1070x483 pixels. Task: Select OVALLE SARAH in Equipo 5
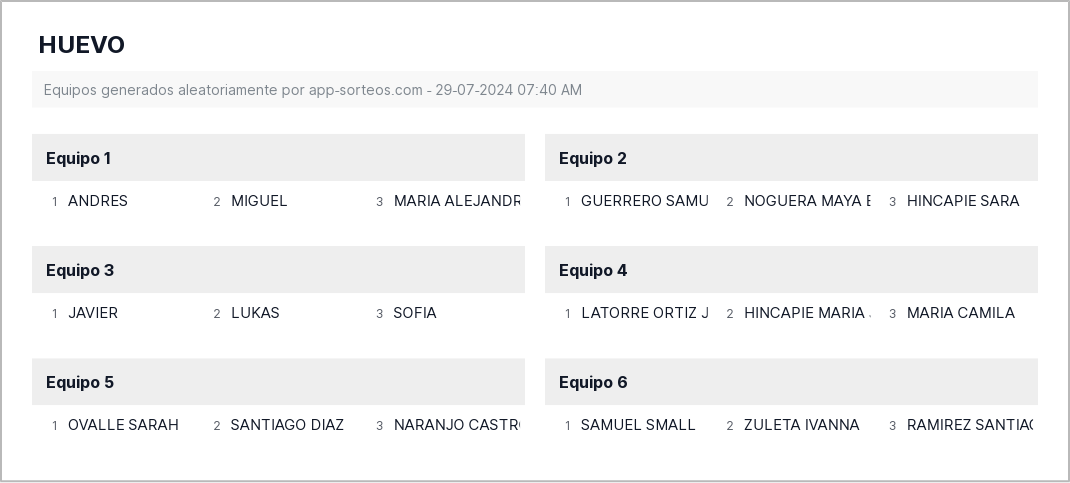point(123,425)
